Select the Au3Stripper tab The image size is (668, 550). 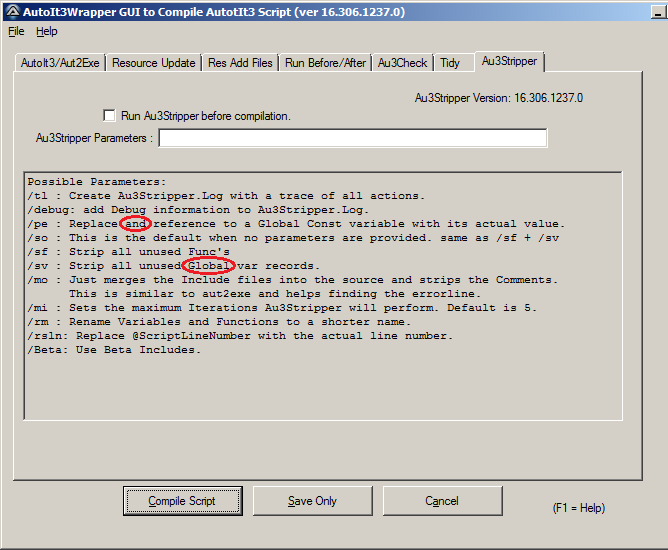509,61
